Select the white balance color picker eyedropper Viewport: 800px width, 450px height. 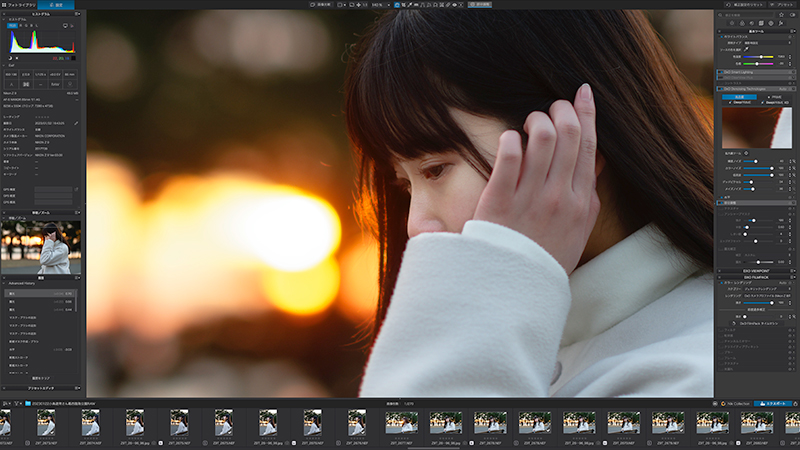point(746,49)
